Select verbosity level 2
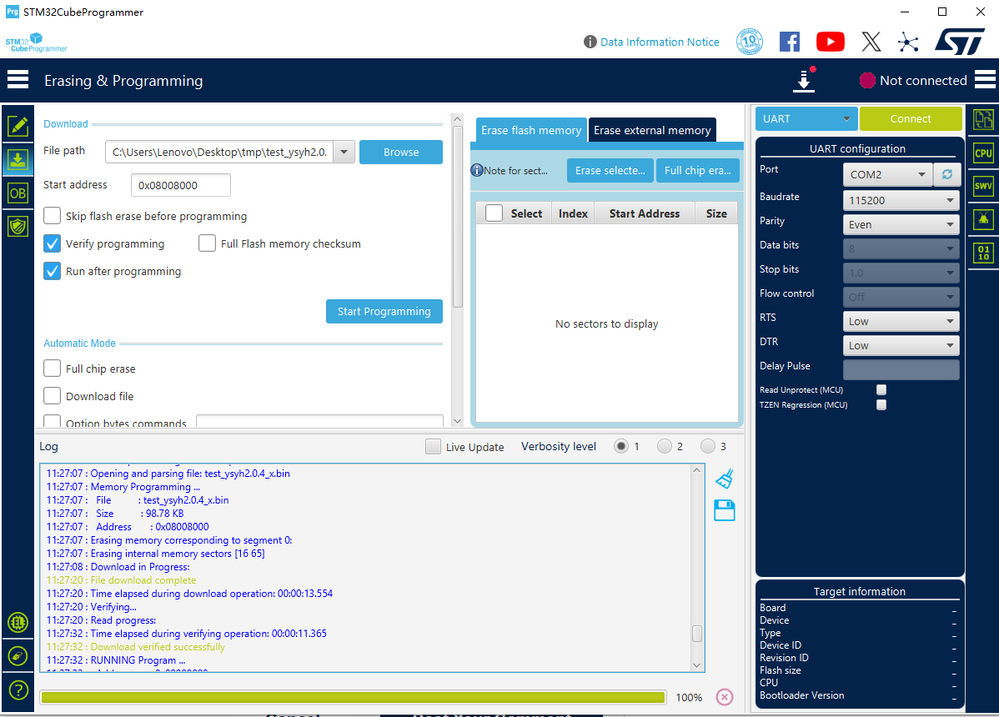 (x=665, y=446)
